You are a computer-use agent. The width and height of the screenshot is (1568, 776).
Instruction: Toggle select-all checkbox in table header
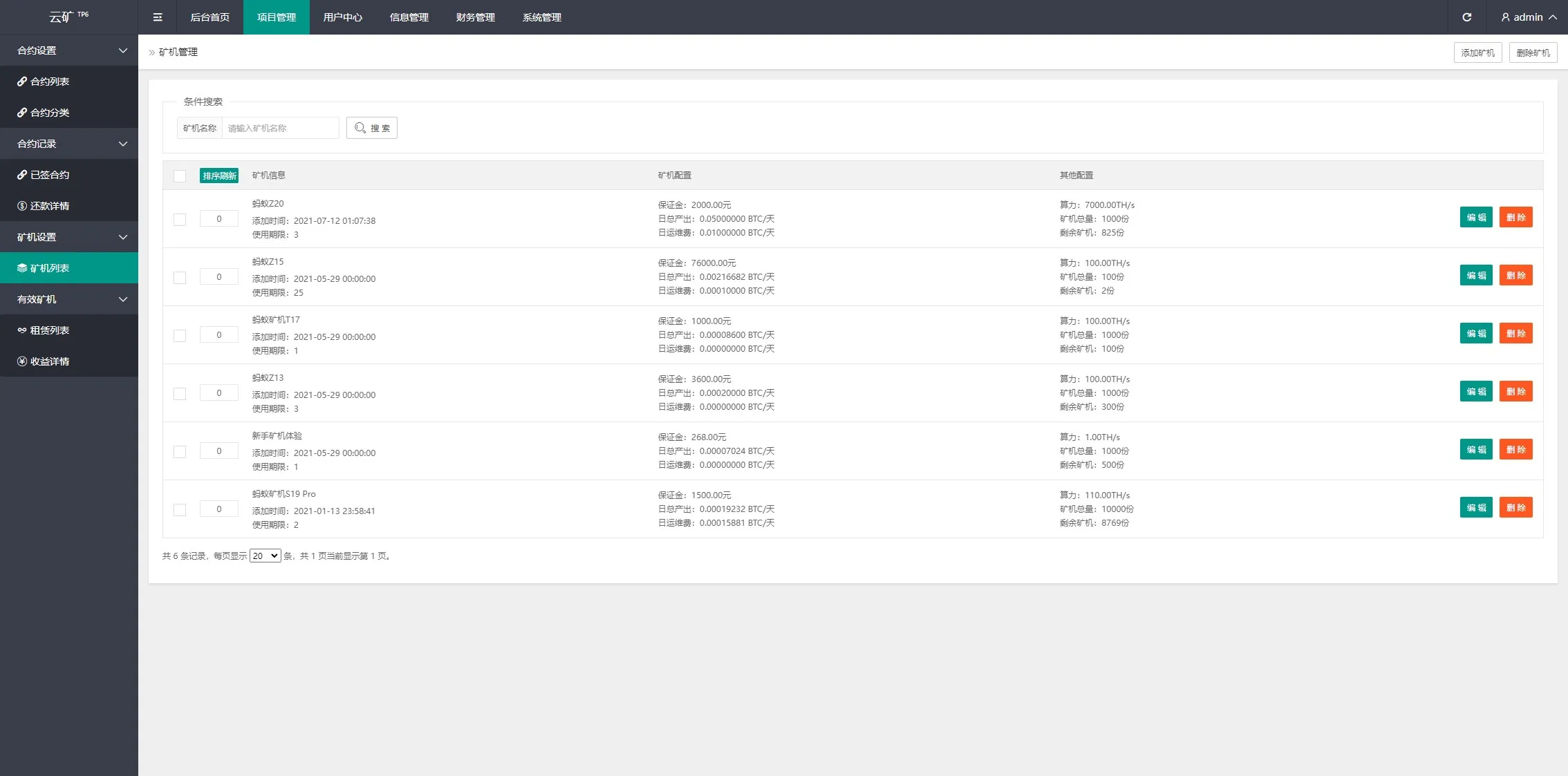180,176
